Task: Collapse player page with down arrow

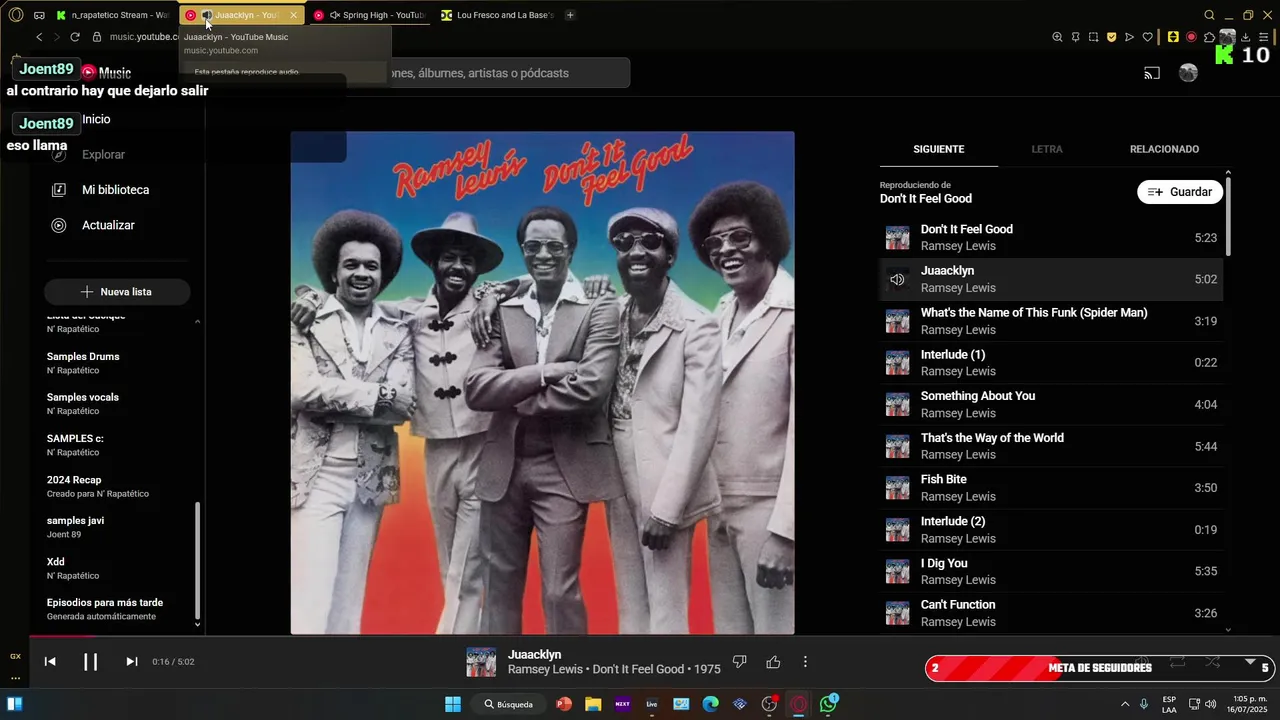Action: click(1250, 662)
